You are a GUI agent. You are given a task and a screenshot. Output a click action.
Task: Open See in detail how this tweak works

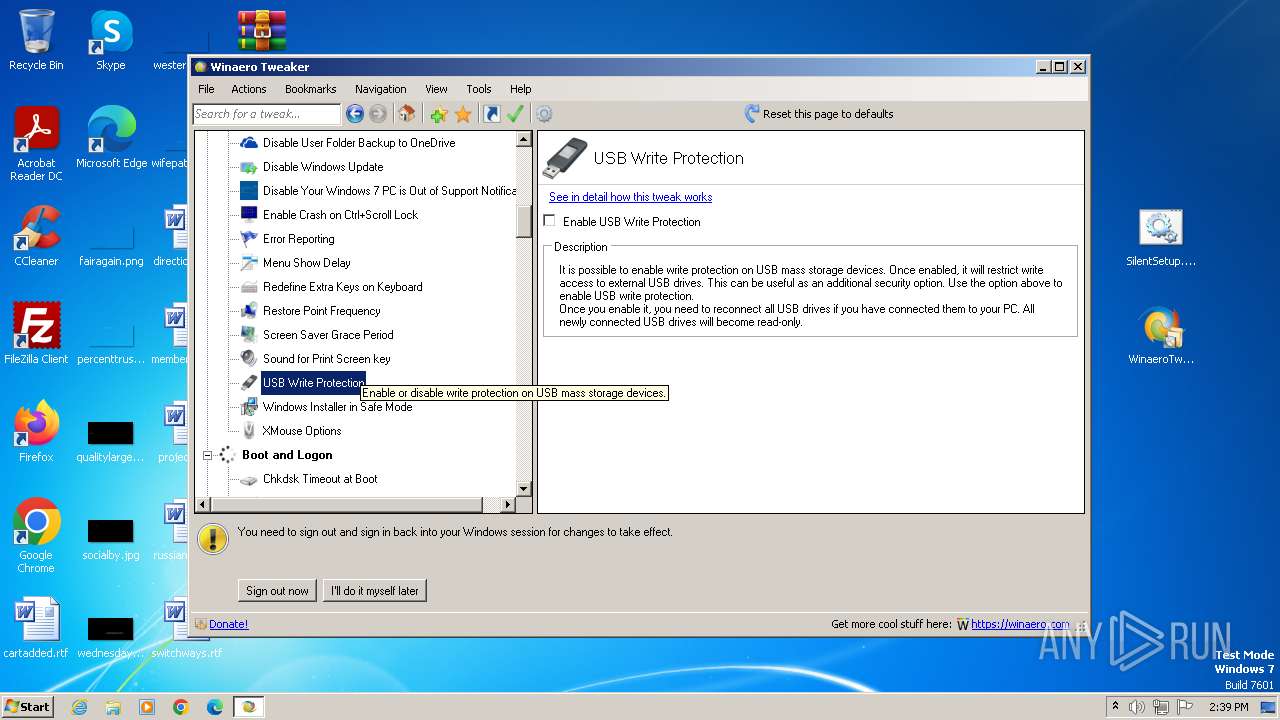630,197
